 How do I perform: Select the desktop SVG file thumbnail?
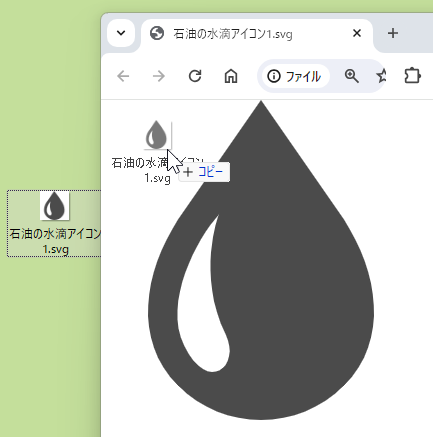click(55, 206)
